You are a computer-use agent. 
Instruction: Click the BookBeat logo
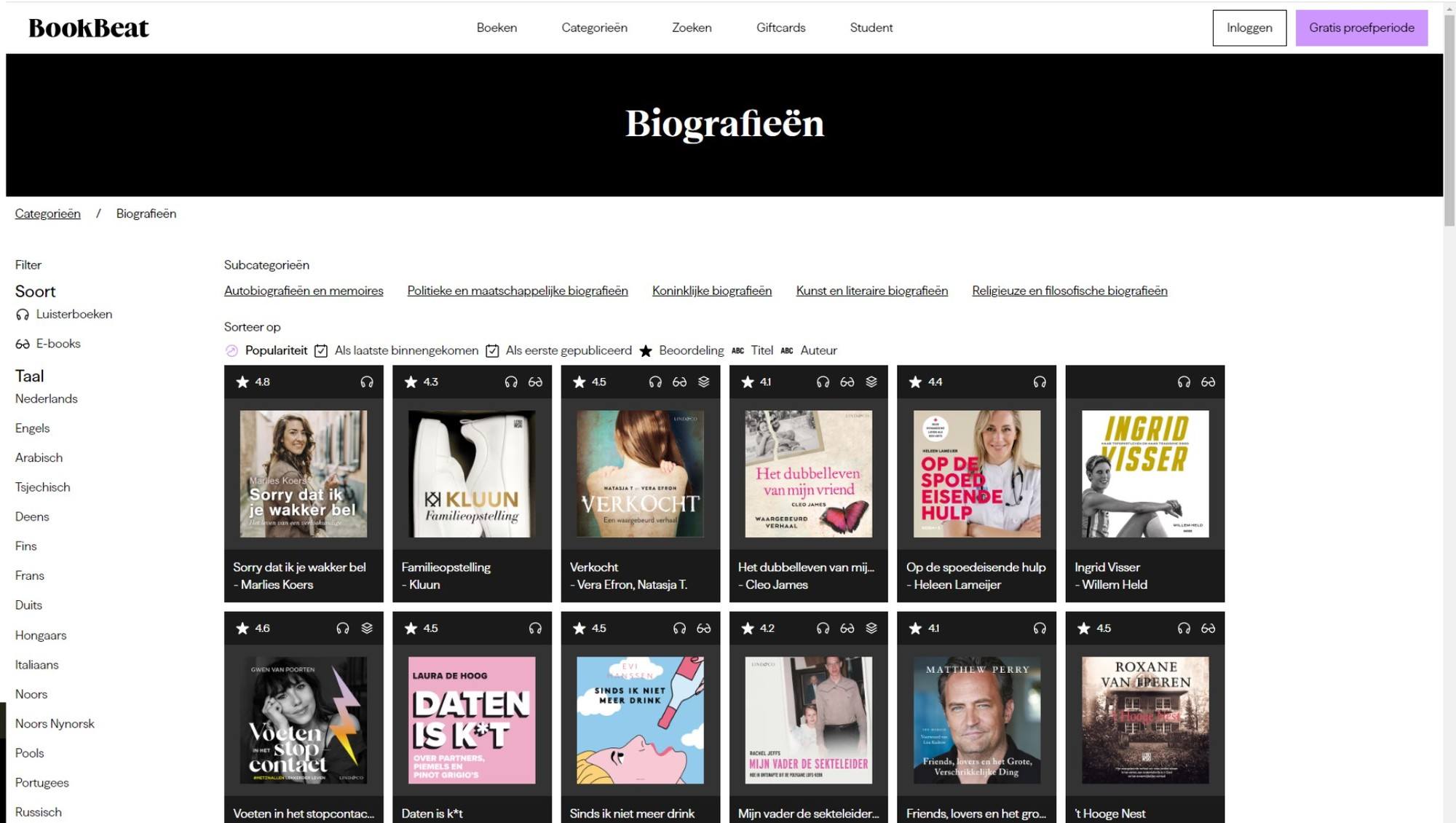(x=89, y=28)
